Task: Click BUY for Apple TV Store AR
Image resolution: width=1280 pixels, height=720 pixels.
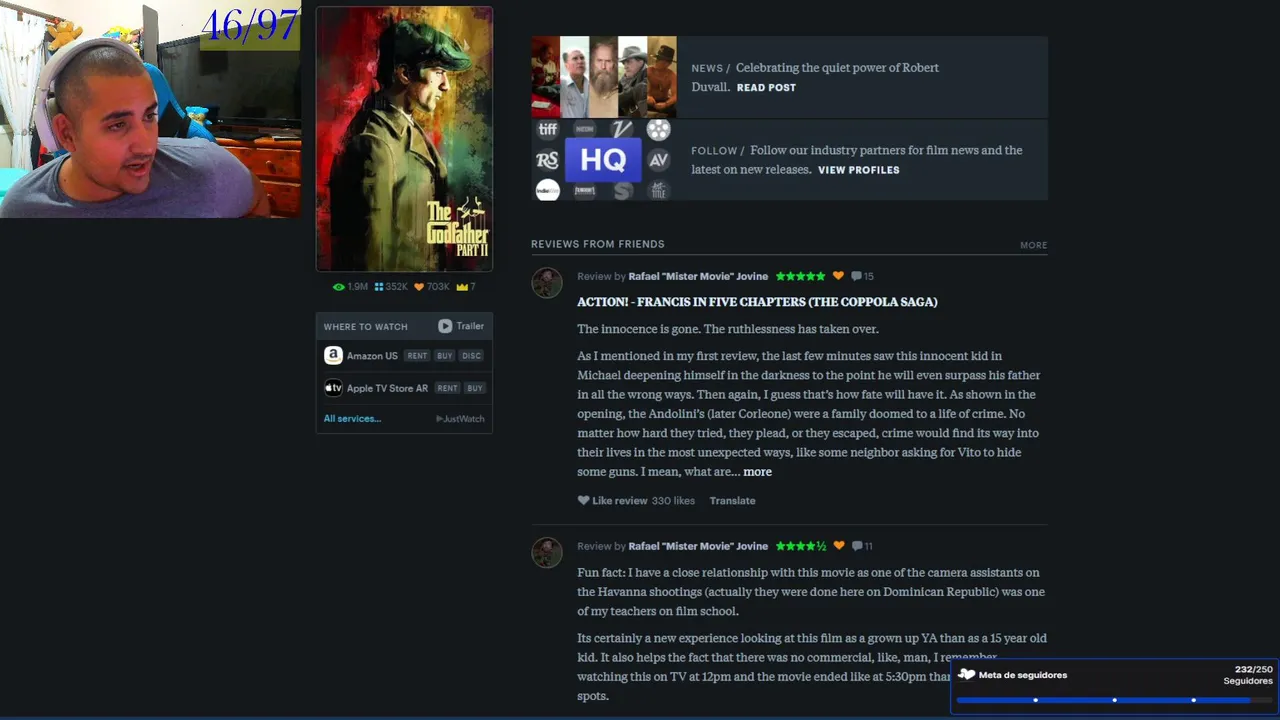Action: 475,388
